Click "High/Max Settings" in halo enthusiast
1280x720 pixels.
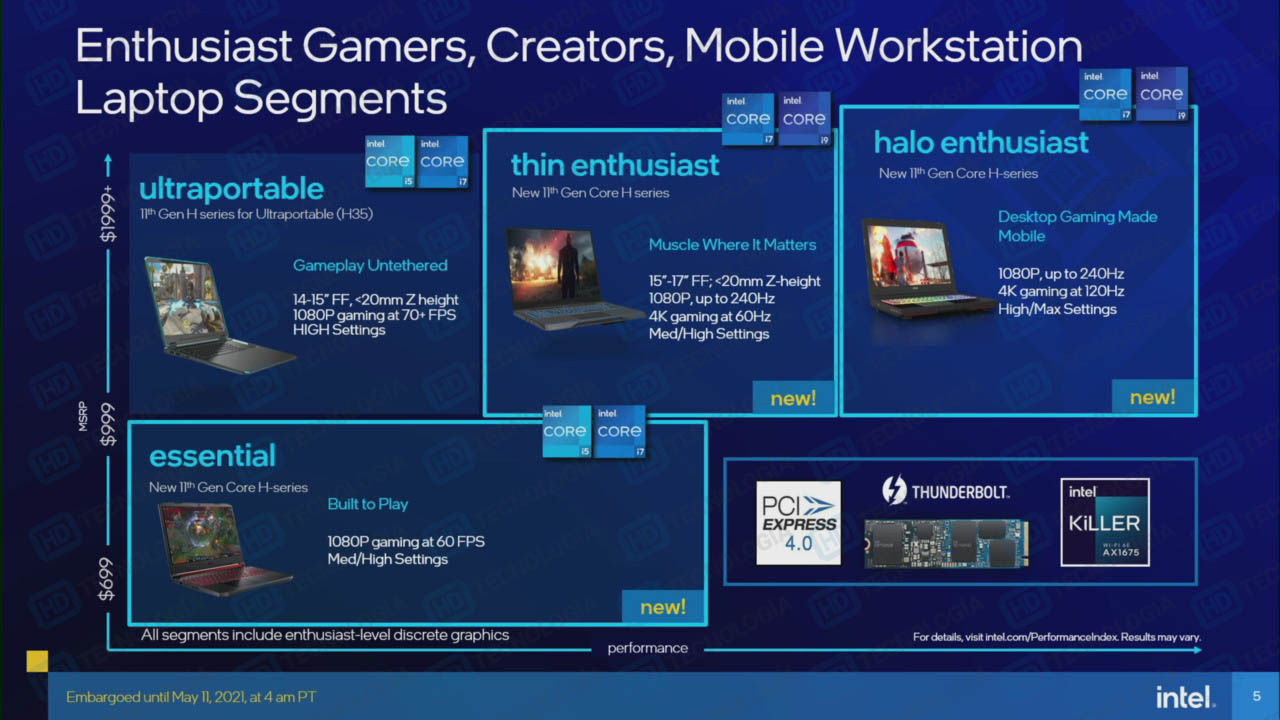1057,309
